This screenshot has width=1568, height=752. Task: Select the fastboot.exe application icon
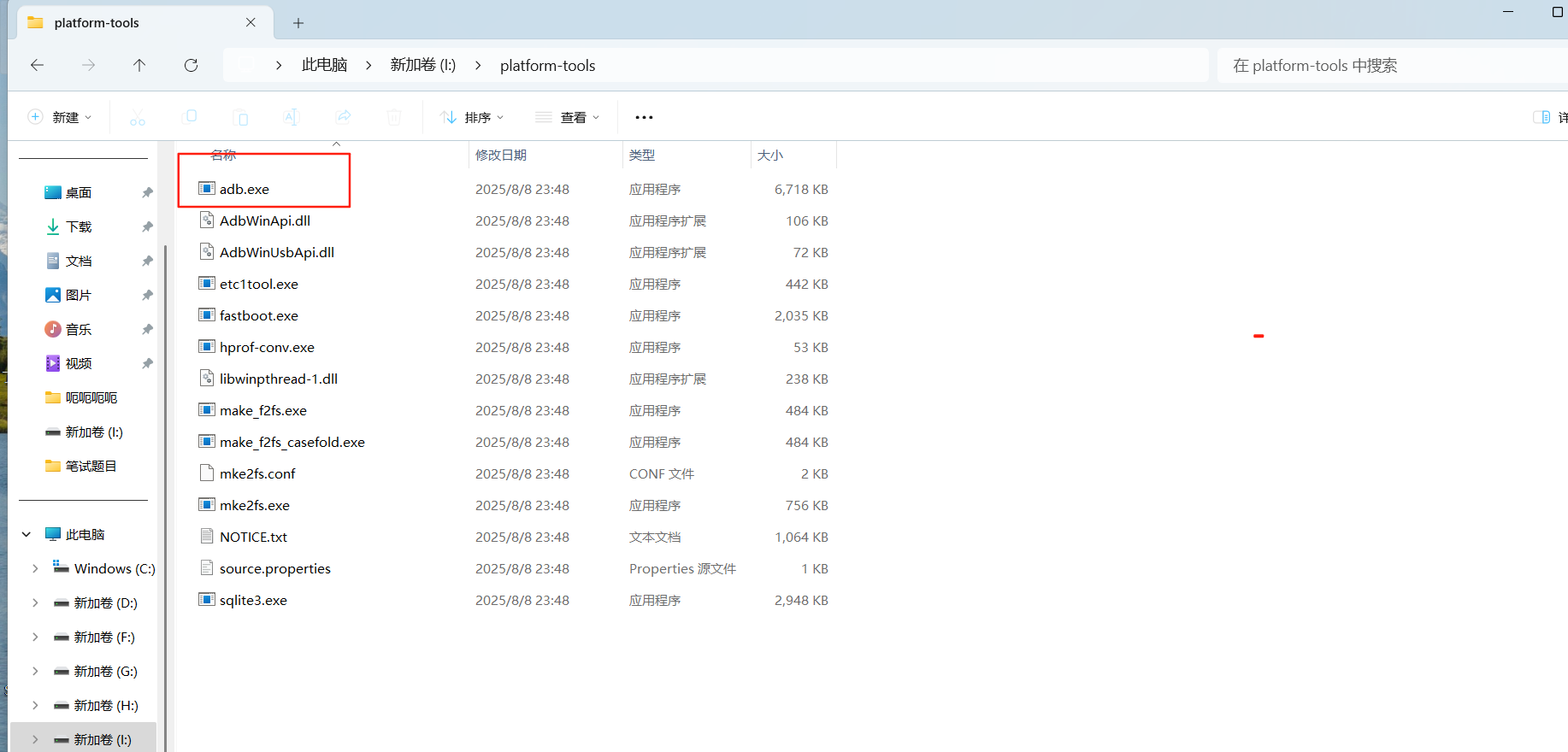(206, 315)
